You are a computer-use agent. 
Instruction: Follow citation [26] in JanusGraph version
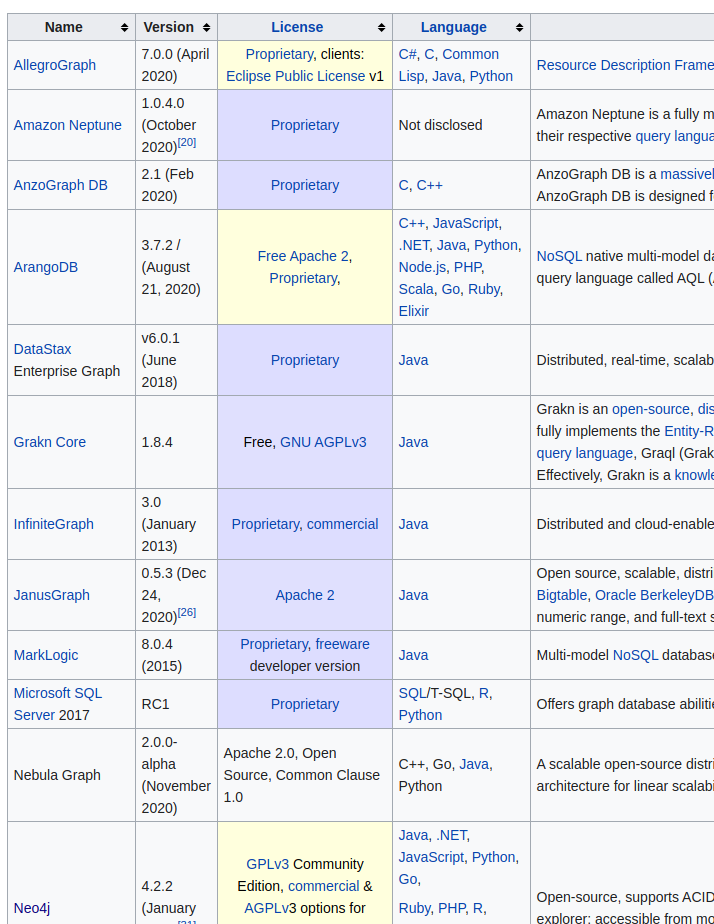click(187, 613)
